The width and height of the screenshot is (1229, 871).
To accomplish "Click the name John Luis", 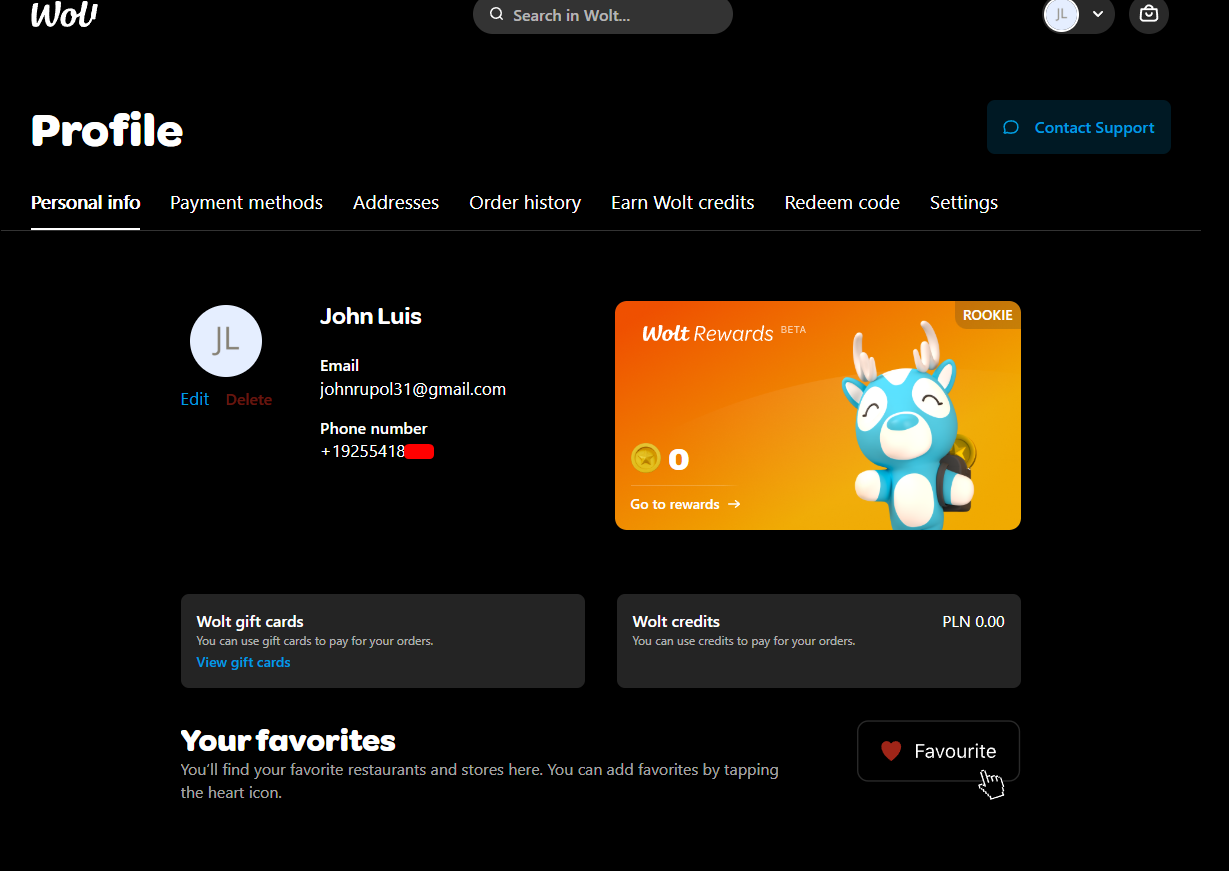I will coord(371,316).
